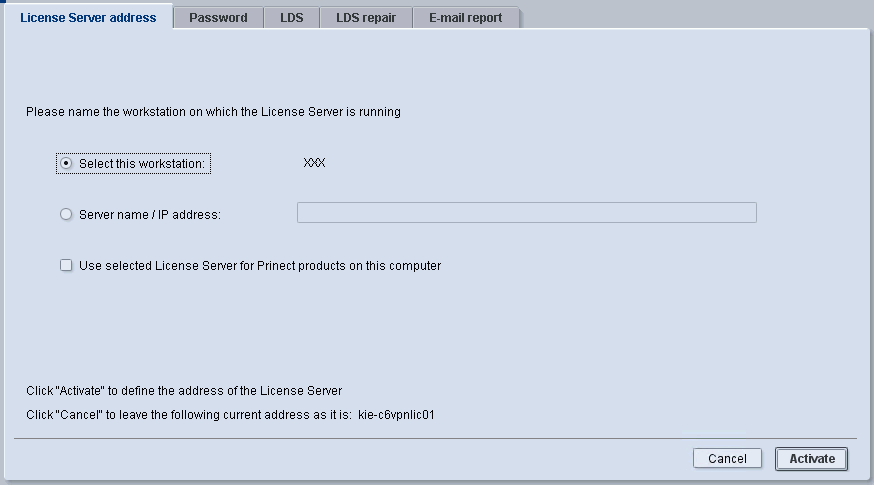This screenshot has width=874, height=485.
Task: Choose the 'Select this workstation' radio button
Action: click(x=66, y=163)
